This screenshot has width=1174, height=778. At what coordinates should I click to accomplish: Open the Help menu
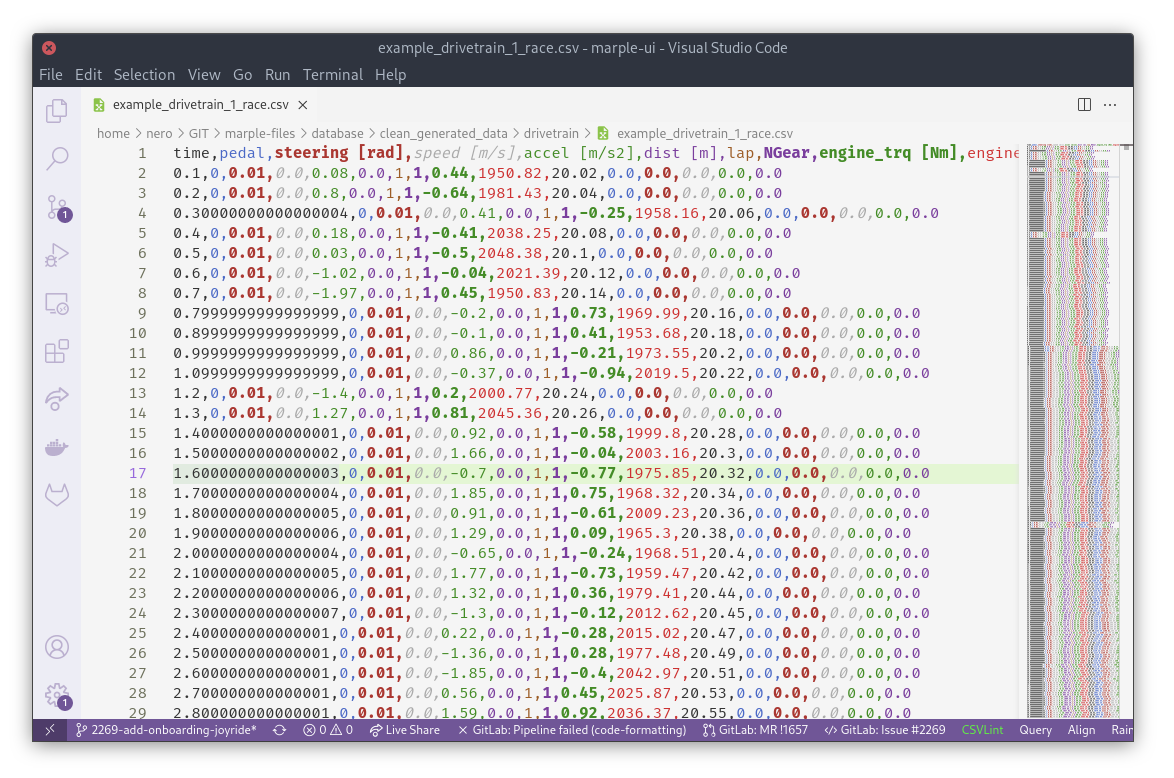click(390, 75)
